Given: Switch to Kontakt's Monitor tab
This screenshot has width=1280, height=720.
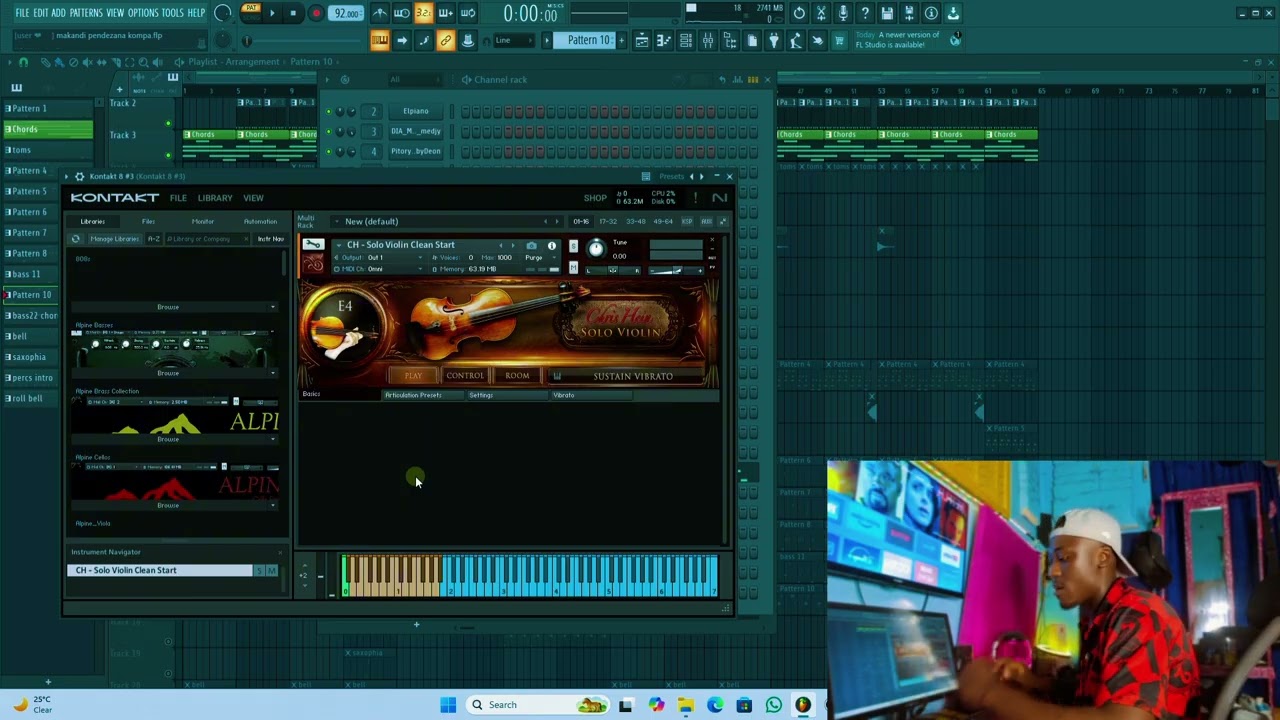Looking at the screenshot, I should pyautogui.click(x=203, y=222).
